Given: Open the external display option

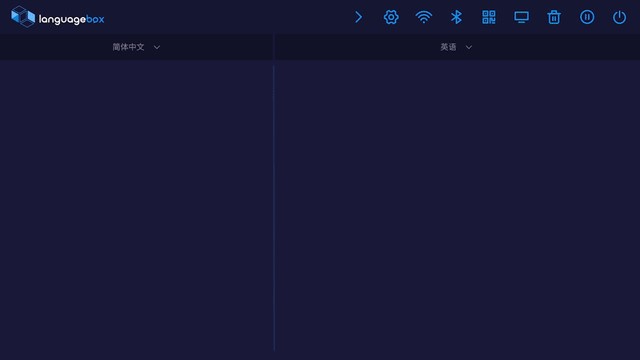Looking at the screenshot, I should pos(521,17).
